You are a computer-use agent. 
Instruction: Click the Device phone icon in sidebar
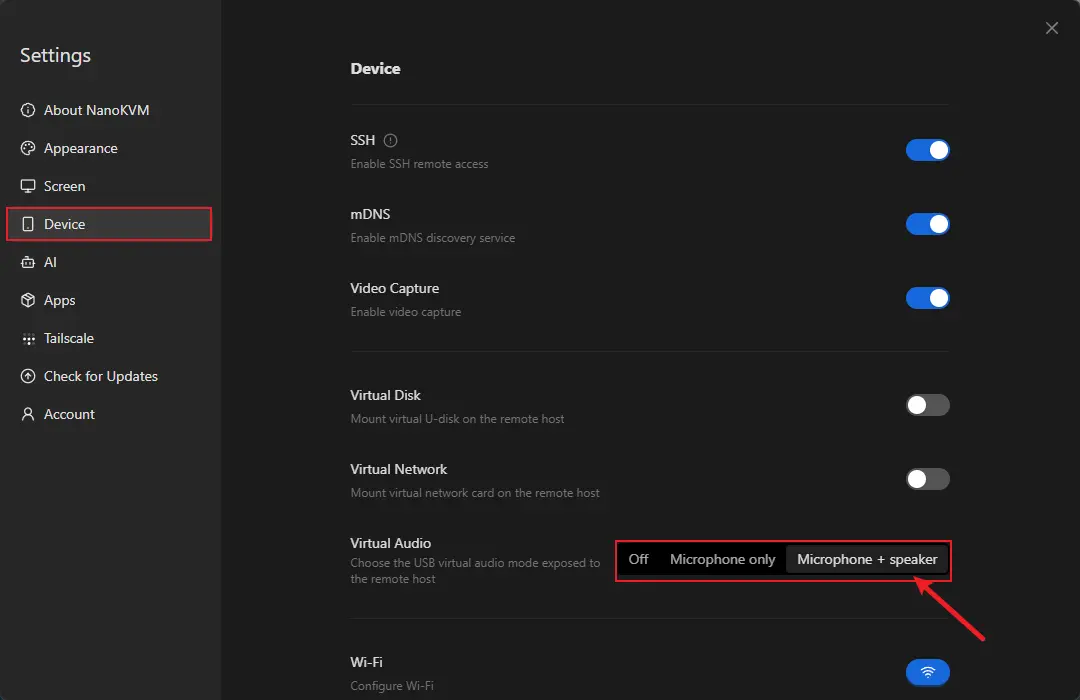point(28,224)
